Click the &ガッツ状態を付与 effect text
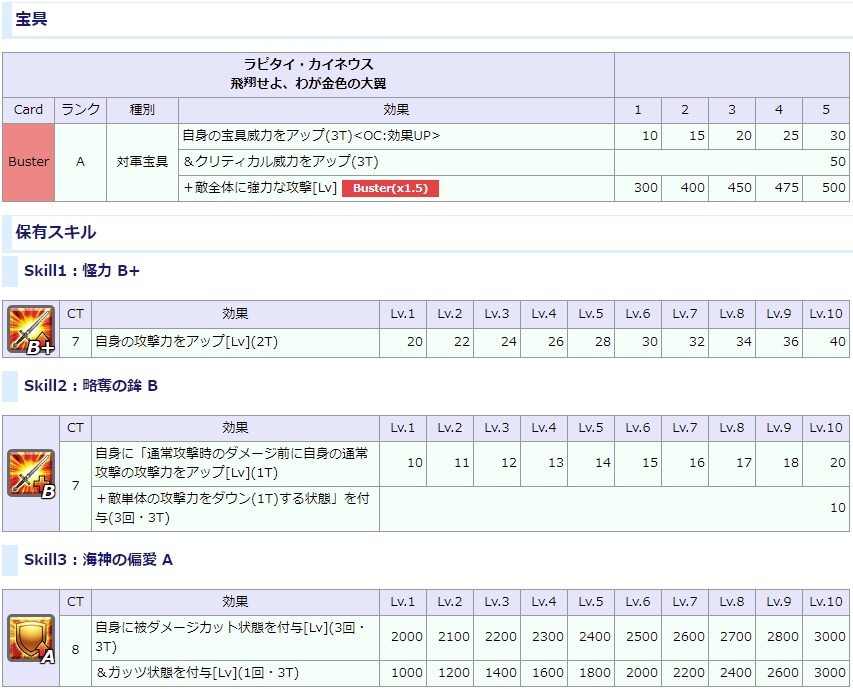853x689 pixels. click(x=198, y=673)
